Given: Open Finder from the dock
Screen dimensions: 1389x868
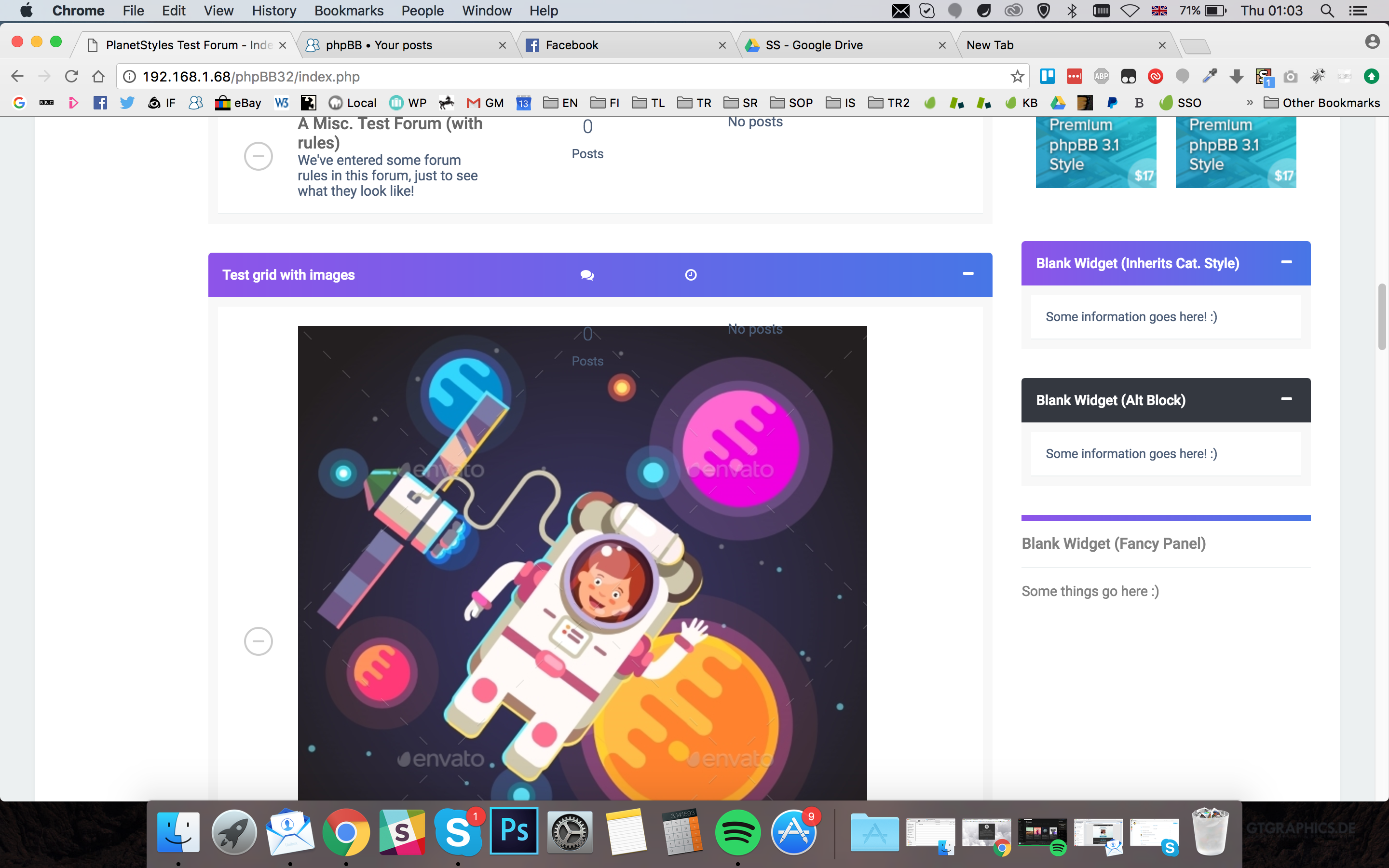Looking at the screenshot, I should click(178, 832).
